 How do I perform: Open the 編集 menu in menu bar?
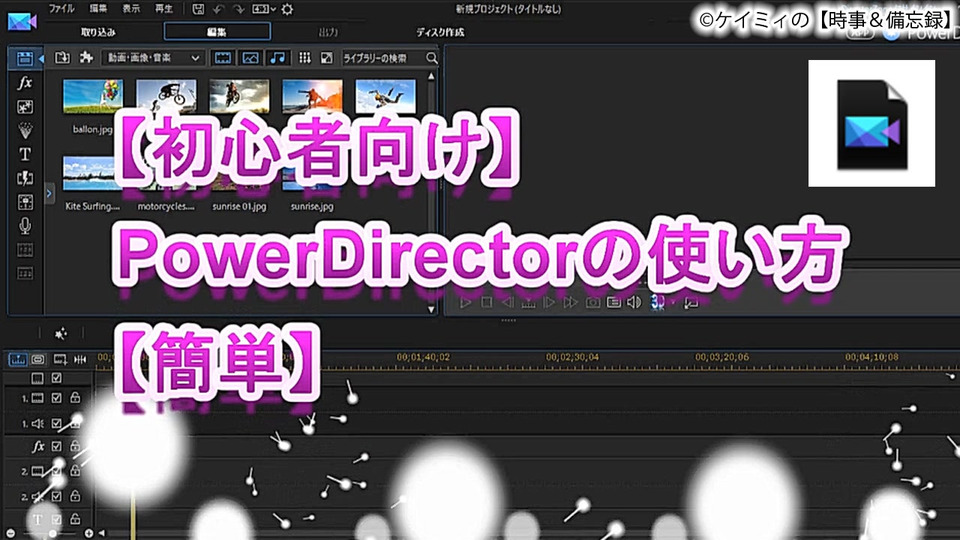coord(98,9)
